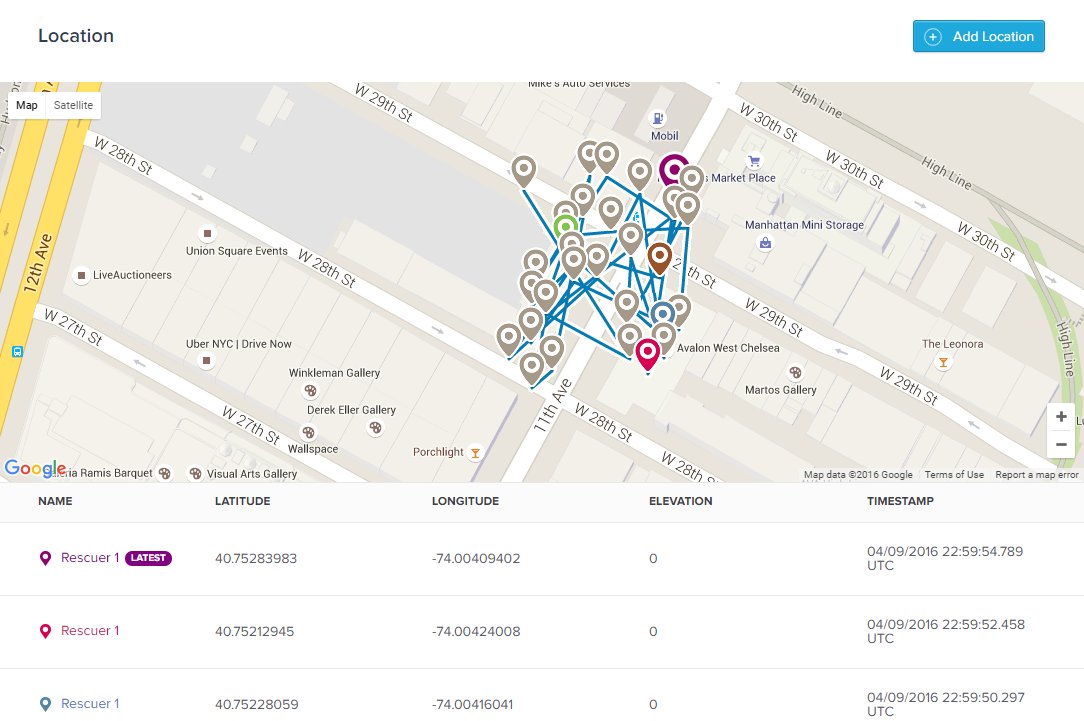Click the Wallspace gallery icon
Image resolution: width=1084 pixels, height=721 pixels.
[x=308, y=433]
